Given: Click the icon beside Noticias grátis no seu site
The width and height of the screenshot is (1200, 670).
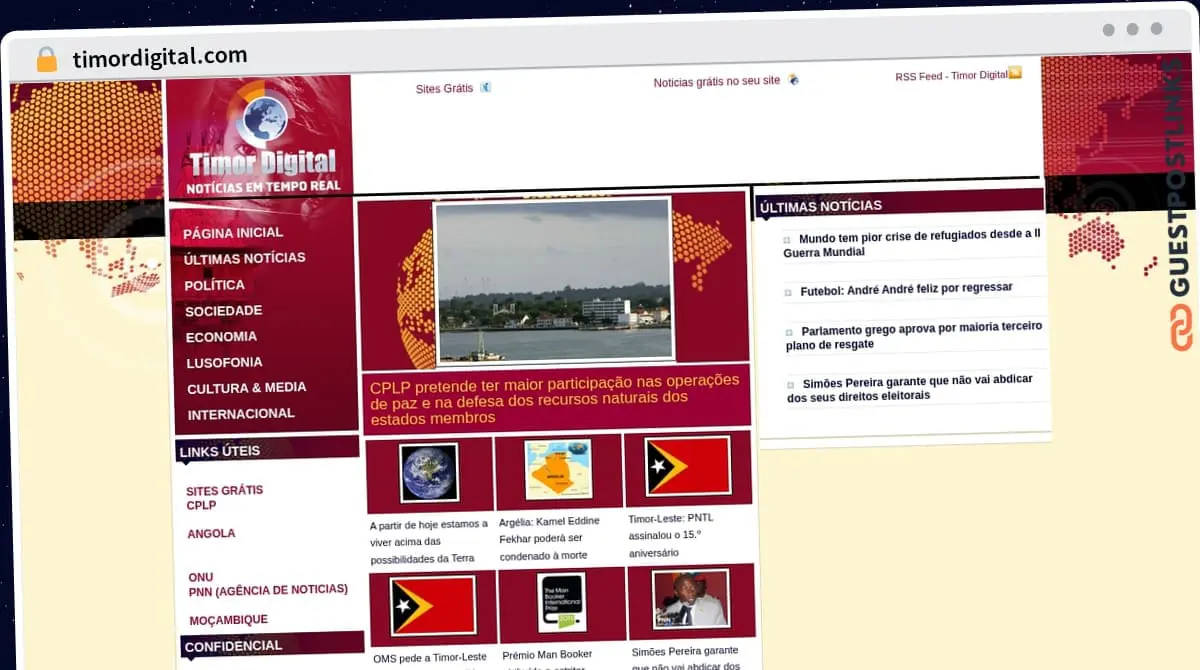Looking at the screenshot, I should click(793, 80).
